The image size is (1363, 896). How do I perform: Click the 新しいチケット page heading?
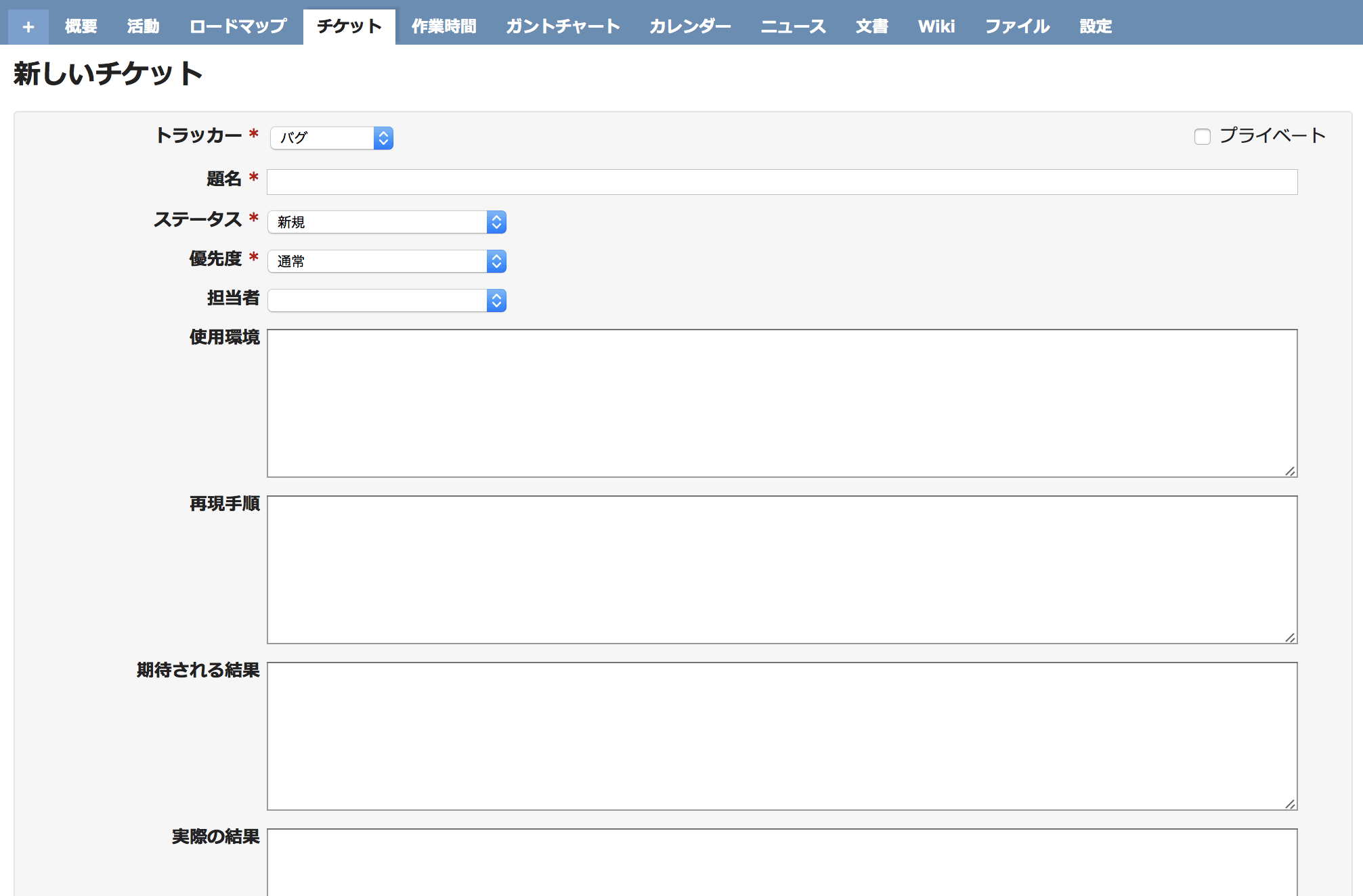108,73
